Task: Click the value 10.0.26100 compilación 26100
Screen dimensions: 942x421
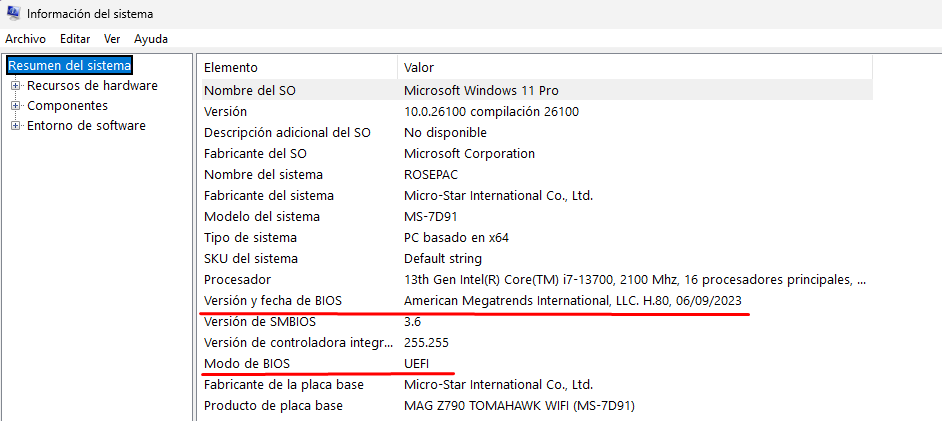Action: tap(491, 112)
